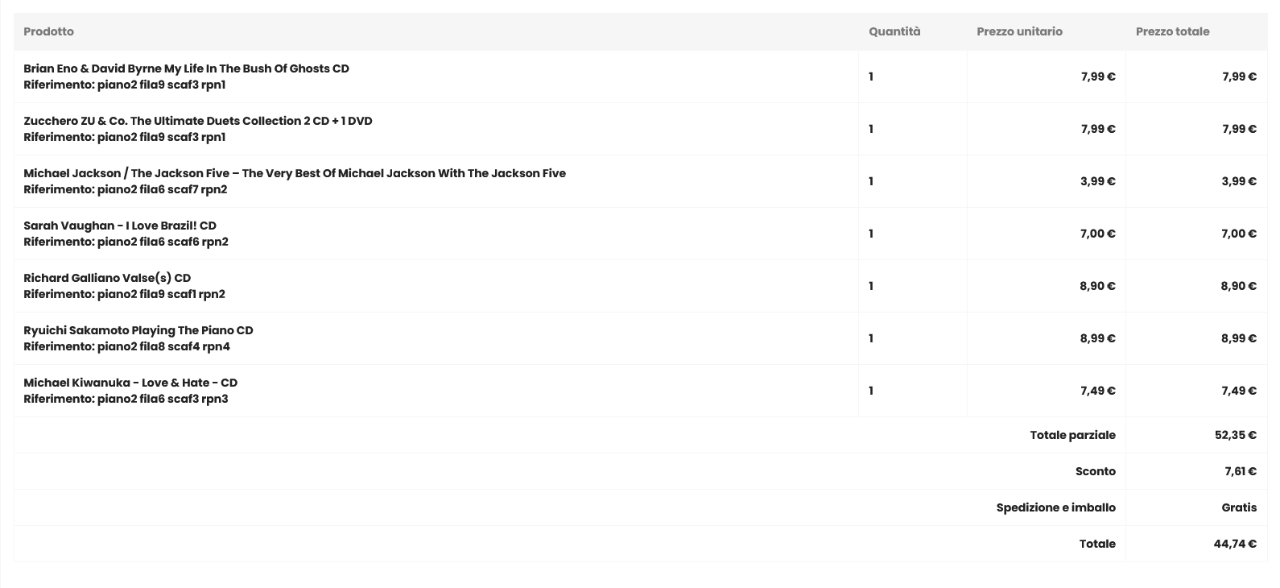The image size is (1280, 588).
Task: Click the order total 44,74 €
Action: (1236, 544)
